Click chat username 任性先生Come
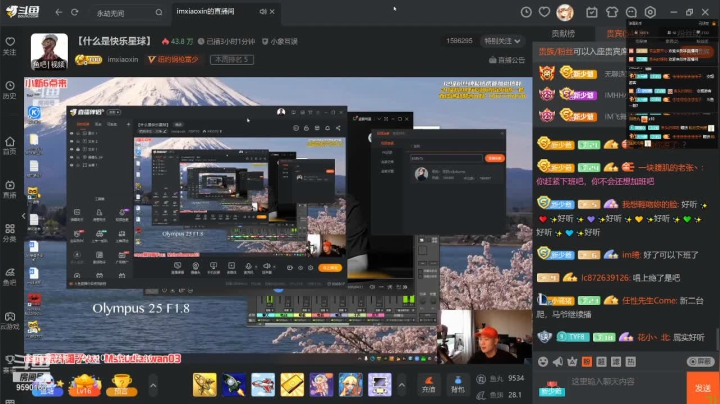The width and height of the screenshot is (720, 404). tap(649, 301)
